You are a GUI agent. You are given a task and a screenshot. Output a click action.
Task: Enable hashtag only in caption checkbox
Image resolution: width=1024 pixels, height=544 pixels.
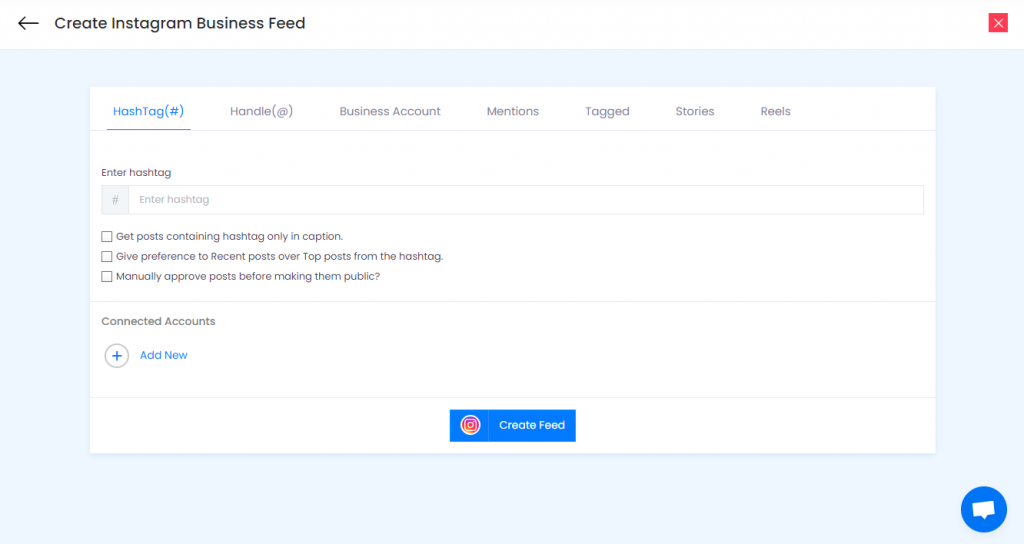[106, 236]
